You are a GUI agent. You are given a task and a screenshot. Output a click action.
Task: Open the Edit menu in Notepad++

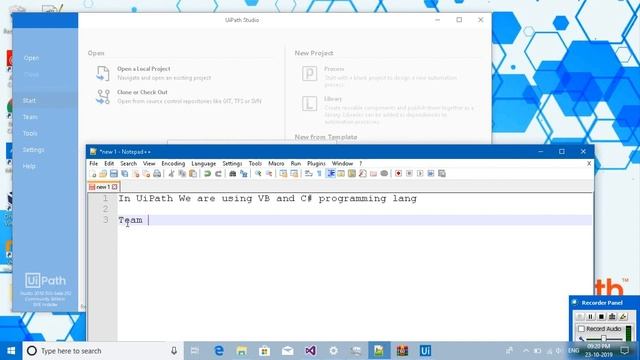pyautogui.click(x=109, y=163)
